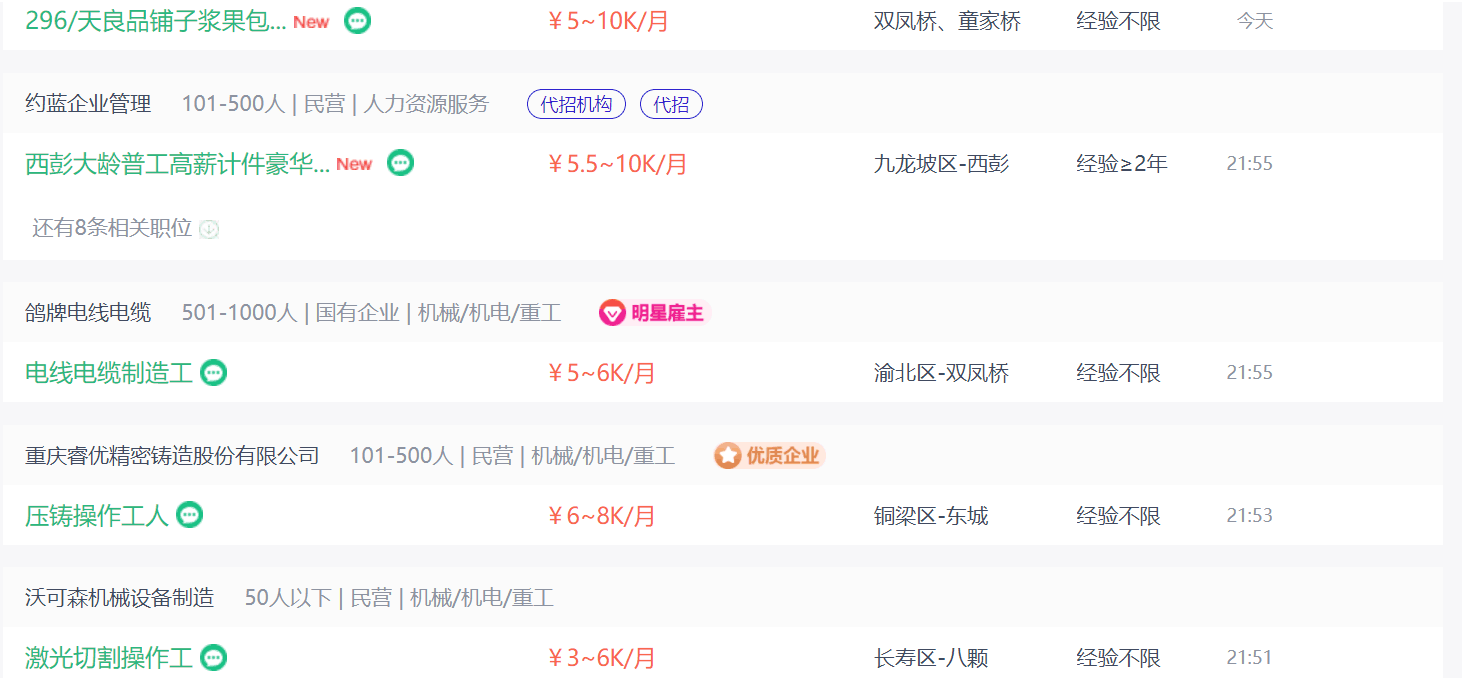Viewport: 1462px width, 678px height.
Task: Show more via 还有8条相关职位 text
Action: 112,228
